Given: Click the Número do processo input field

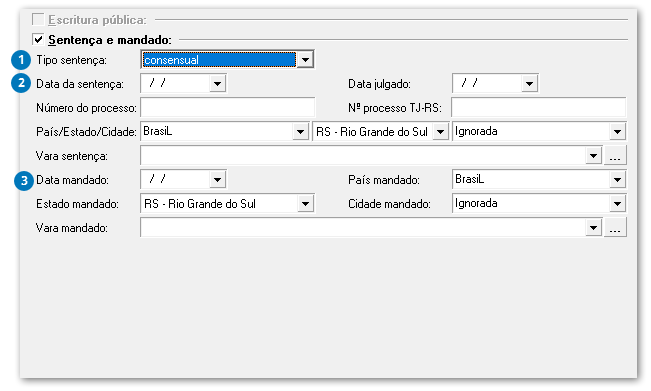Looking at the screenshot, I should (228, 108).
